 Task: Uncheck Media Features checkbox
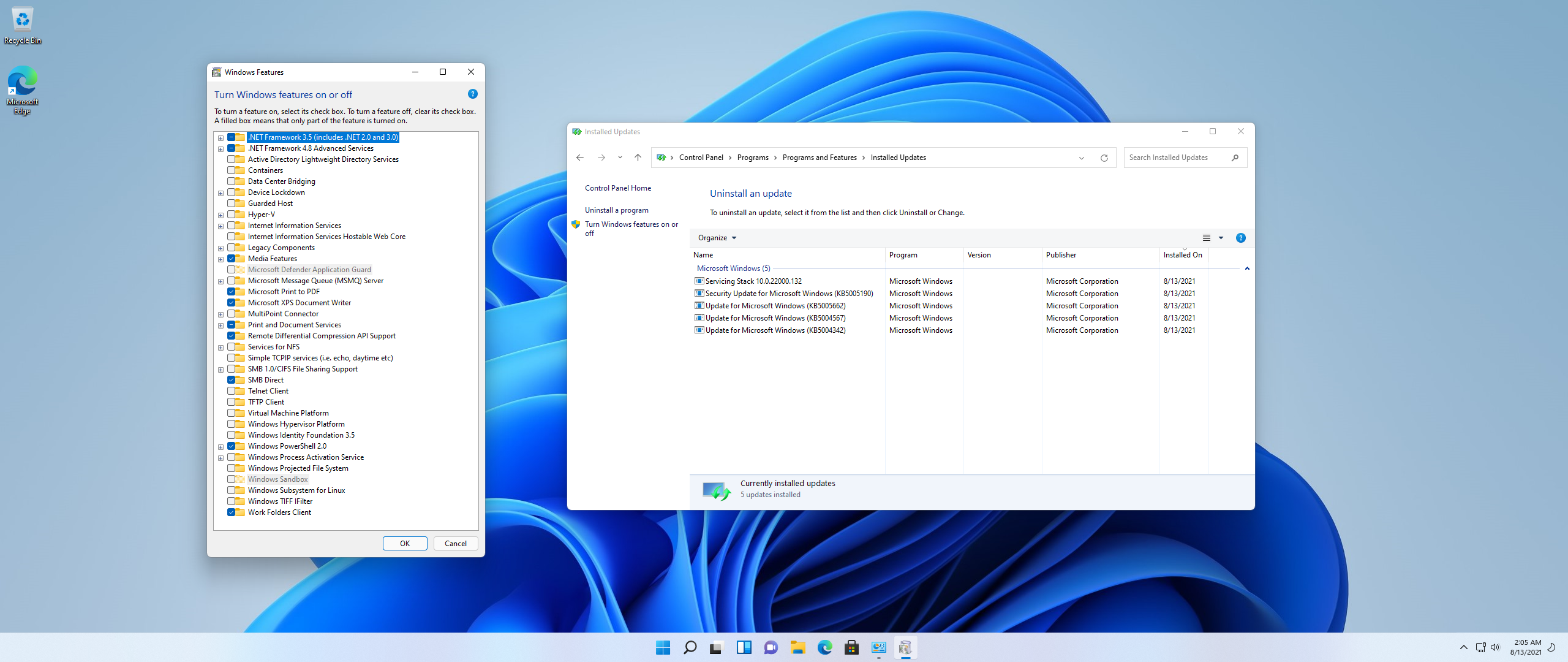point(232,259)
